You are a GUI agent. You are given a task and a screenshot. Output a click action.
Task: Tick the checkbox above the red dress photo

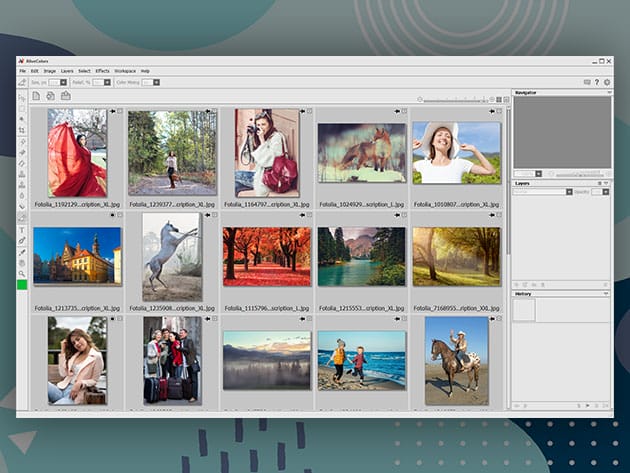point(121,111)
